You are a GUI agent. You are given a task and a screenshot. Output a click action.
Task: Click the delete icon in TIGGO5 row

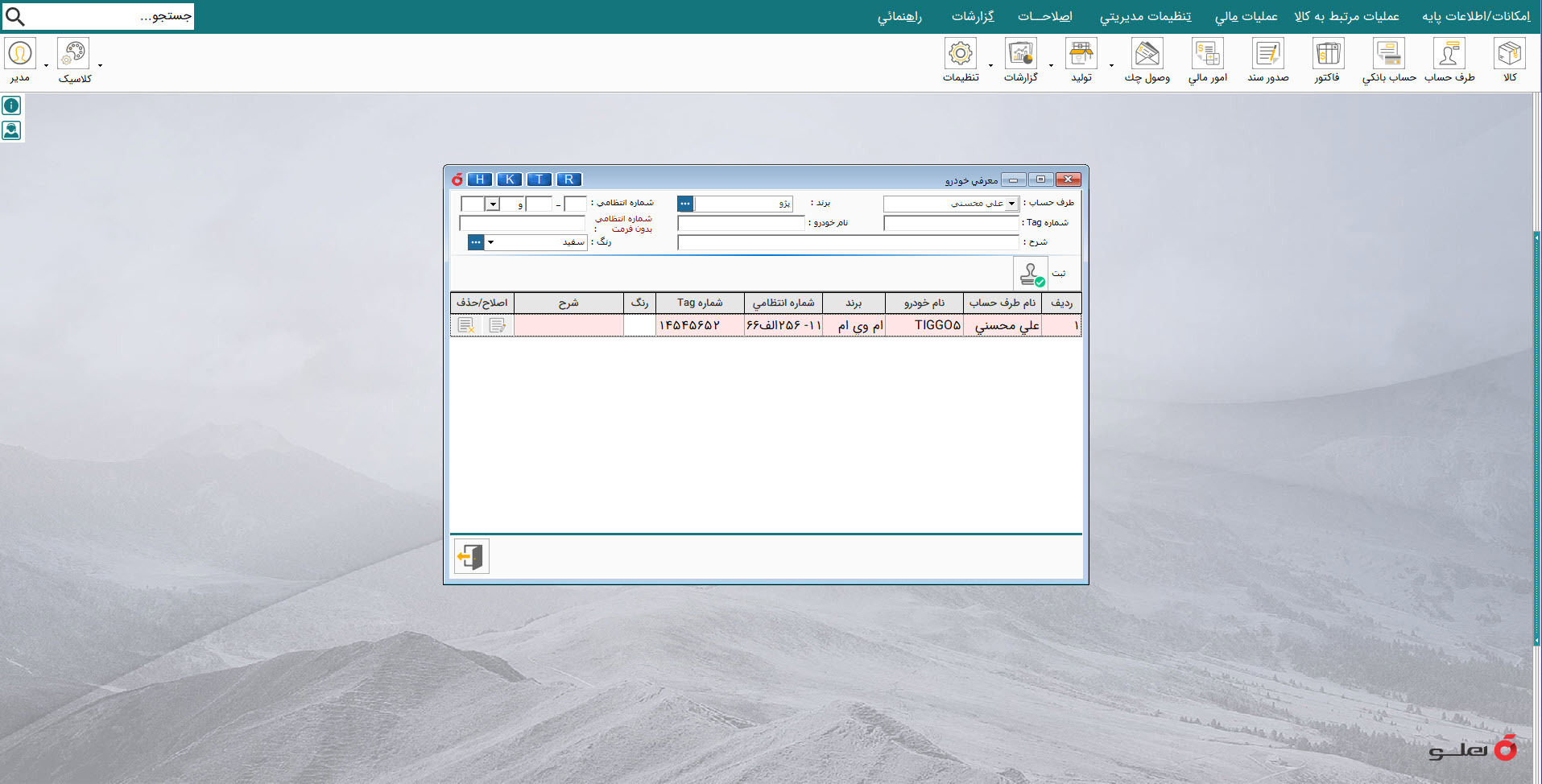[465, 325]
